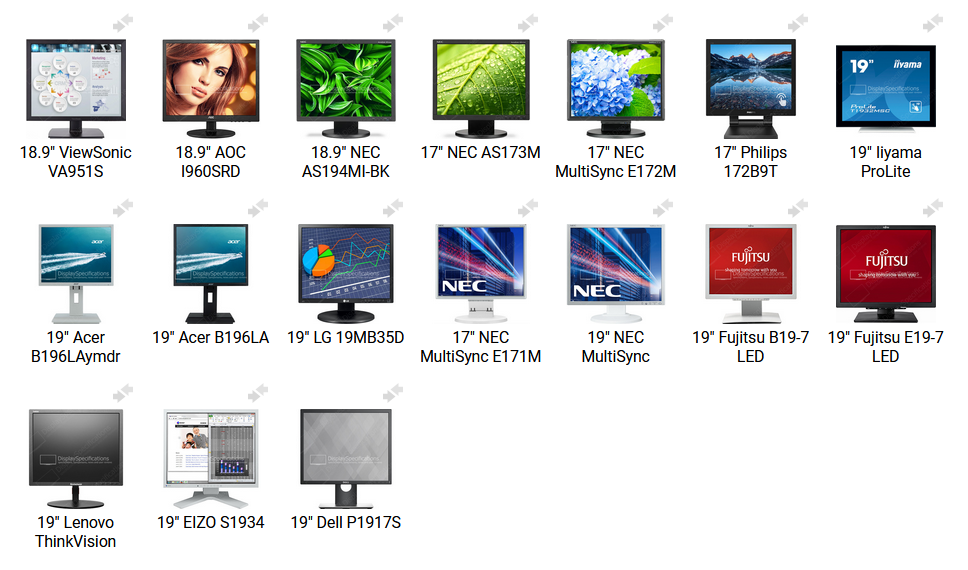
Task: Click the 19" Lenovo ThinkVision link
Action: pos(76,532)
